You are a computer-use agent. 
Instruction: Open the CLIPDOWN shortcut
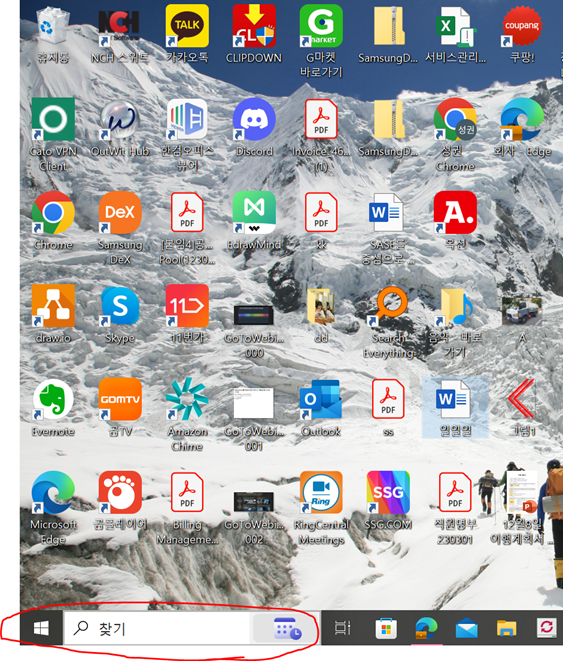tap(254, 26)
